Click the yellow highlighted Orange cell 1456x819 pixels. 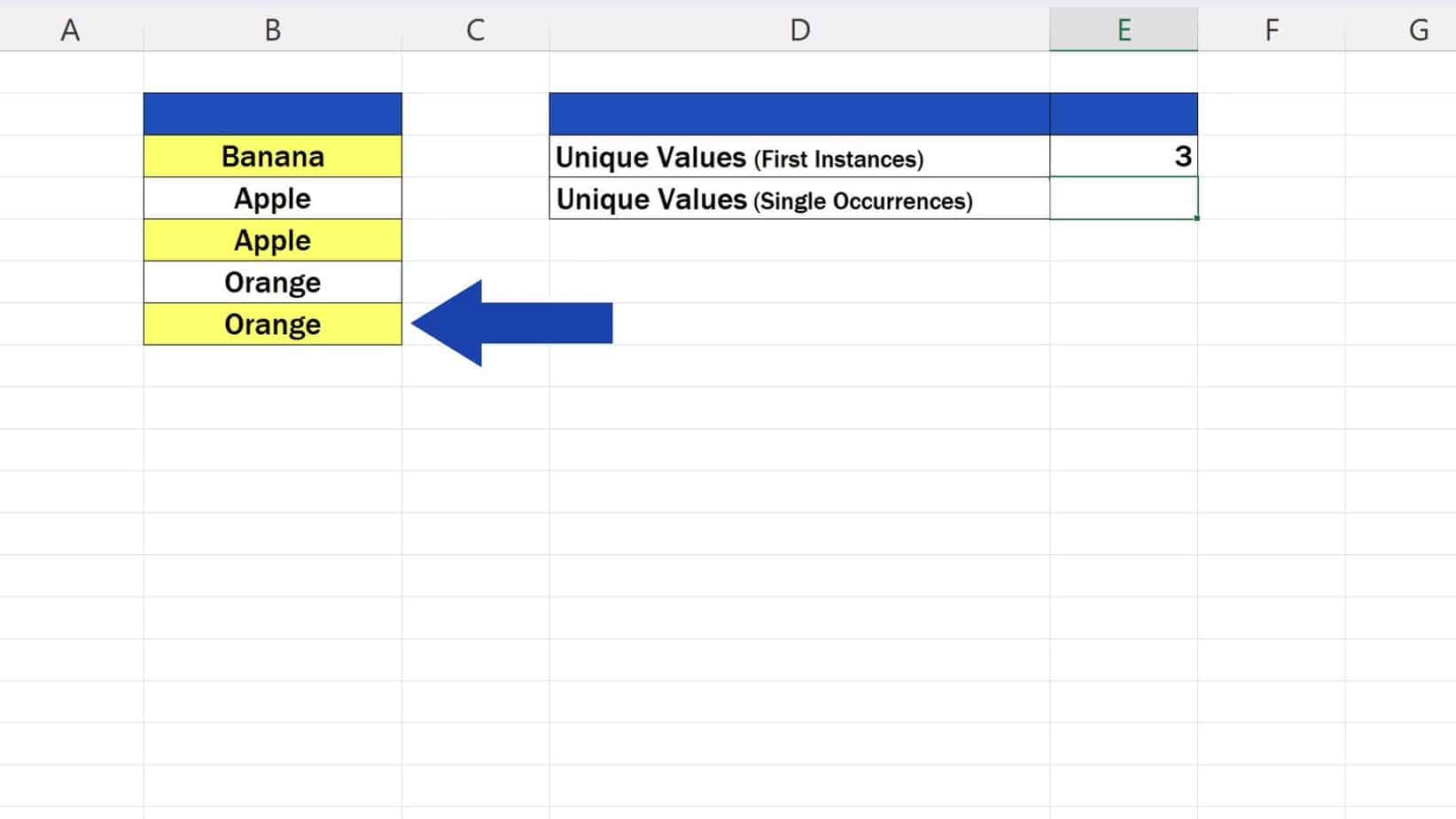pos(272,324)
